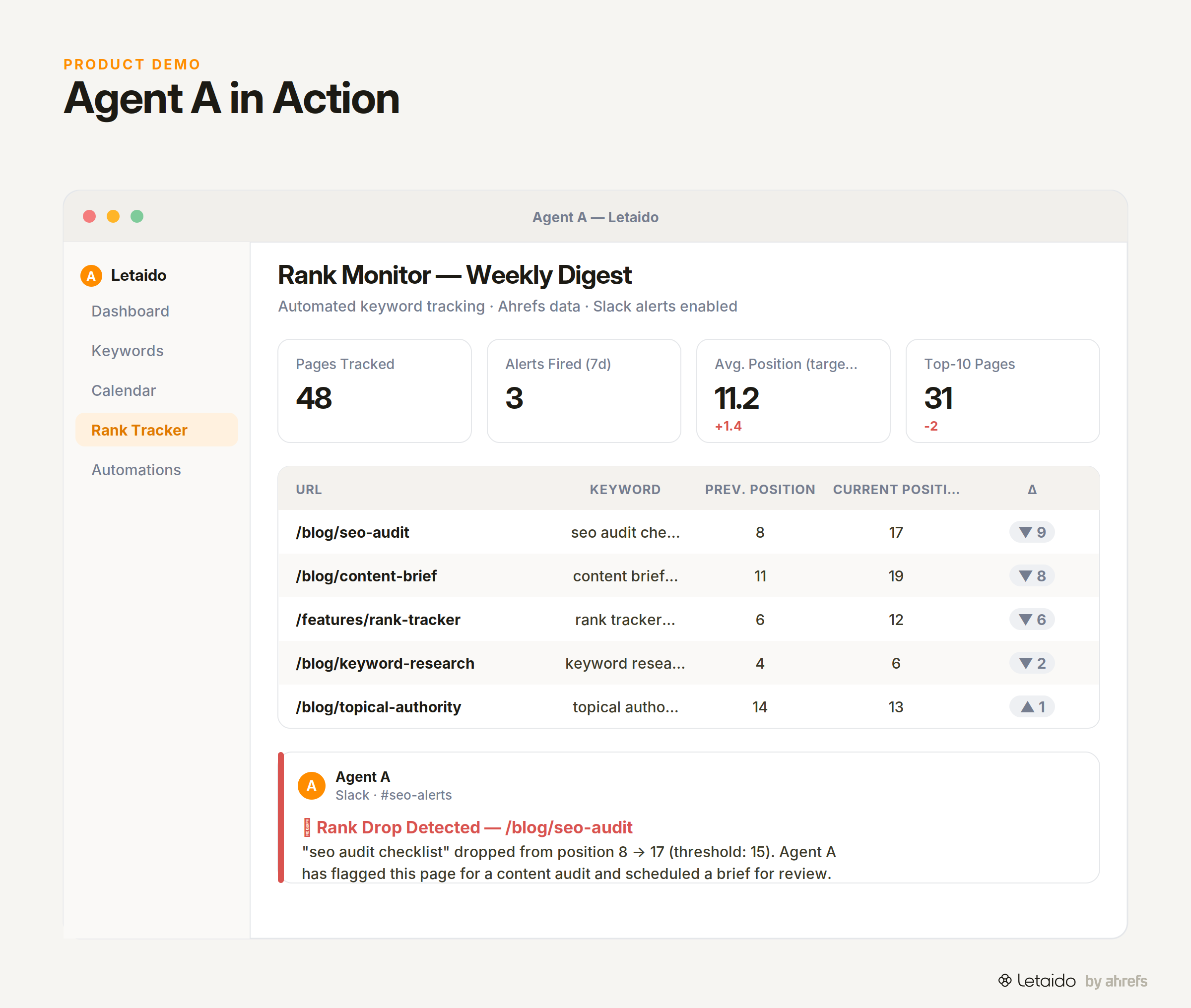Click the red alert siren icon
Screen dimensions: 1191x1008
tap(307, 827)
